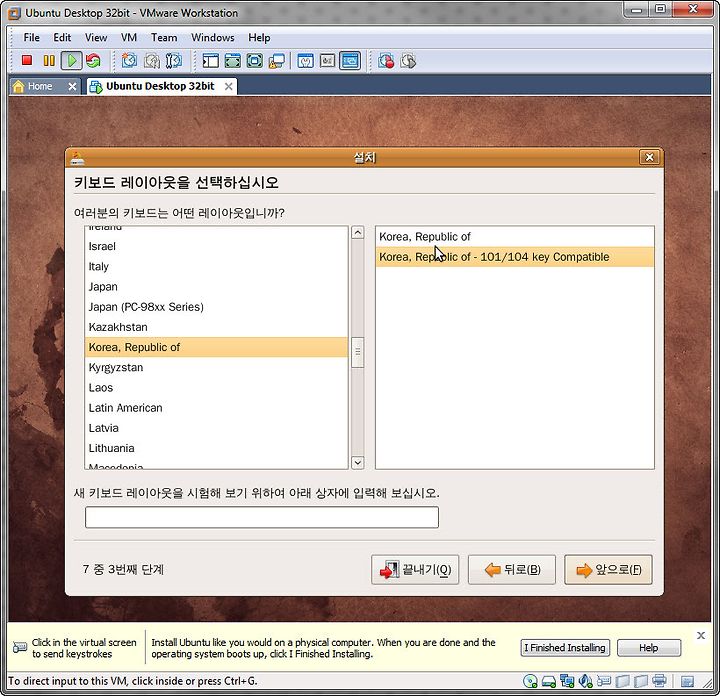
Task: Click the Reset virtual machine icon
Action: click(93, 61)
